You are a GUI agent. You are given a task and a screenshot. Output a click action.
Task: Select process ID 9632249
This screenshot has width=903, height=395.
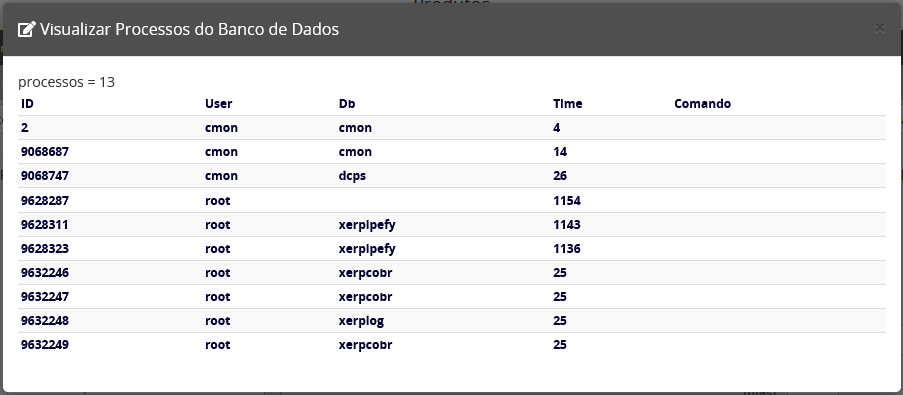44,345
